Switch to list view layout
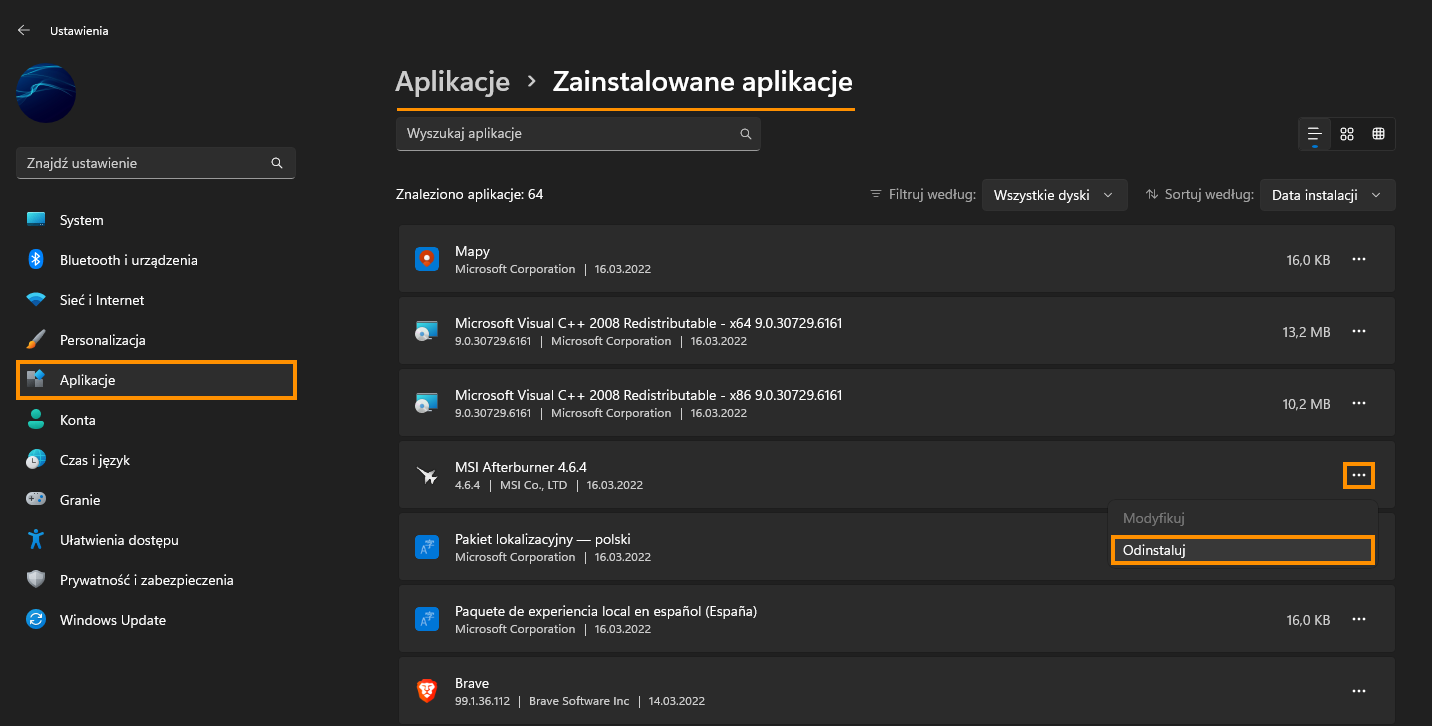 [1314, 134]
